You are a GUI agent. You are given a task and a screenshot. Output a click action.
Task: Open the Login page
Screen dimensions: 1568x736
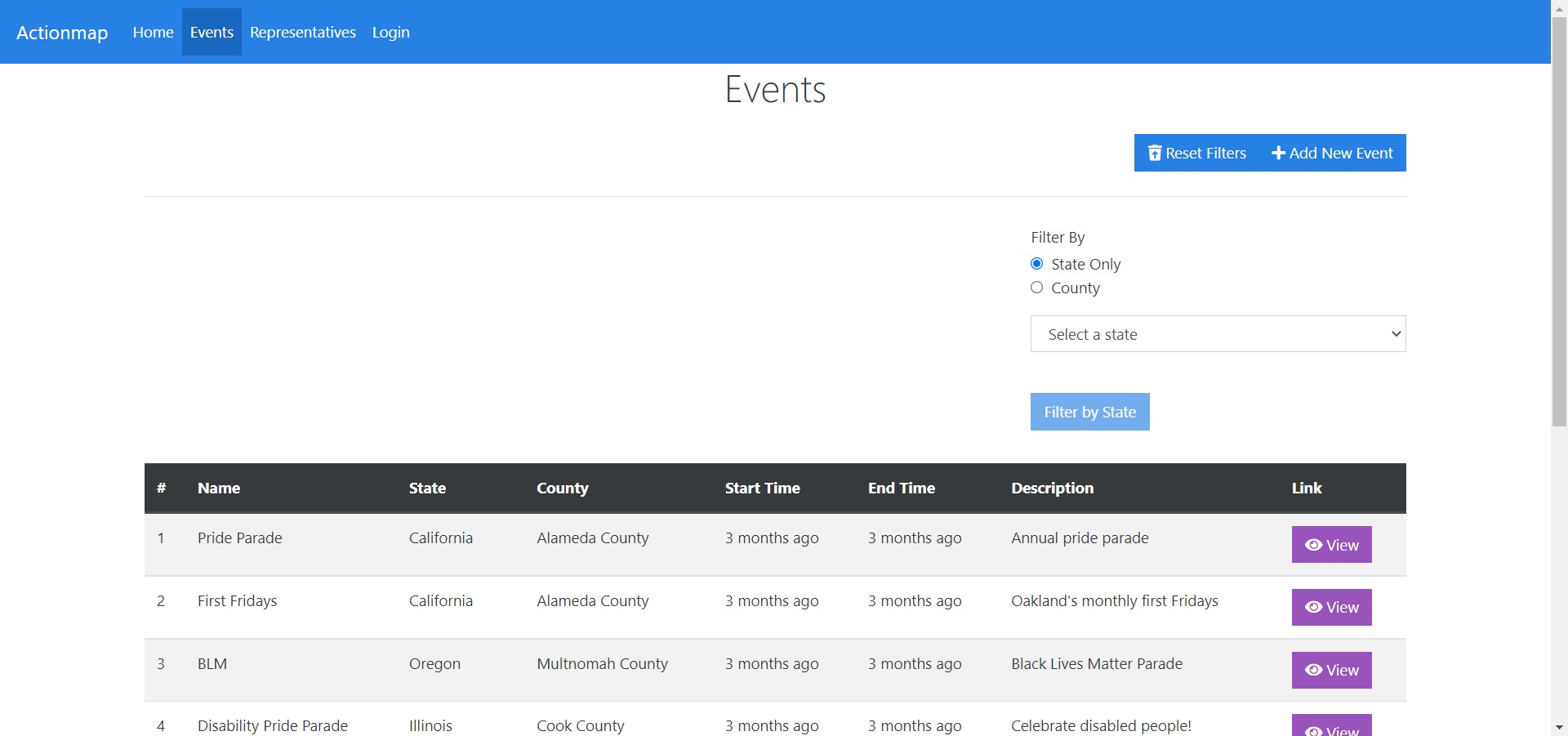point(390,32)
